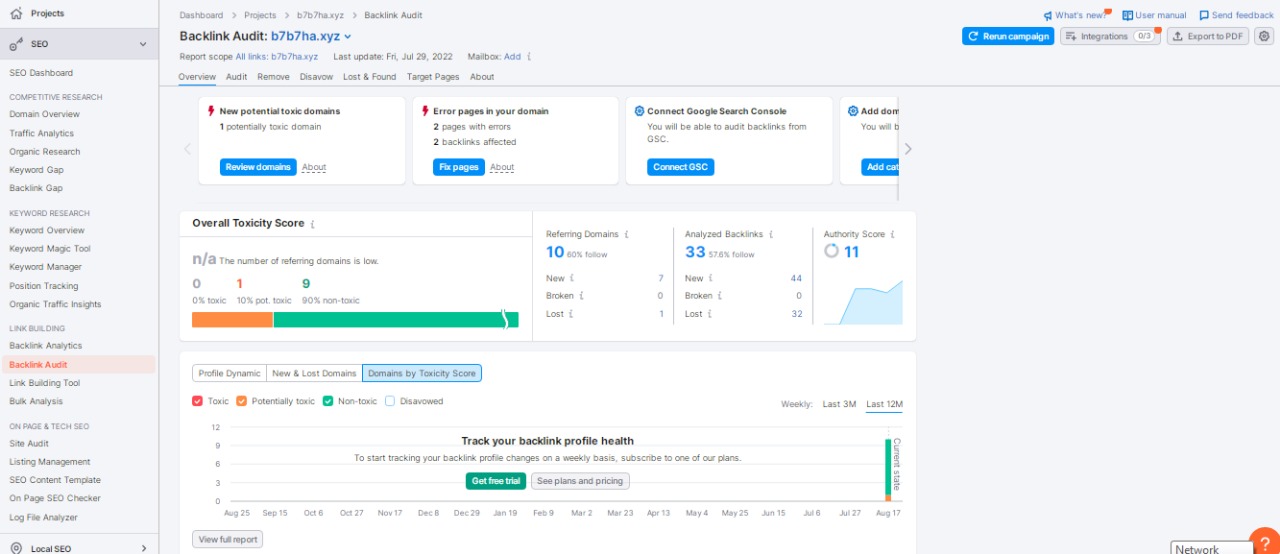Uncheck the Toxic checkbox
Screen dimensions: 1280x554
pos(197,401)
